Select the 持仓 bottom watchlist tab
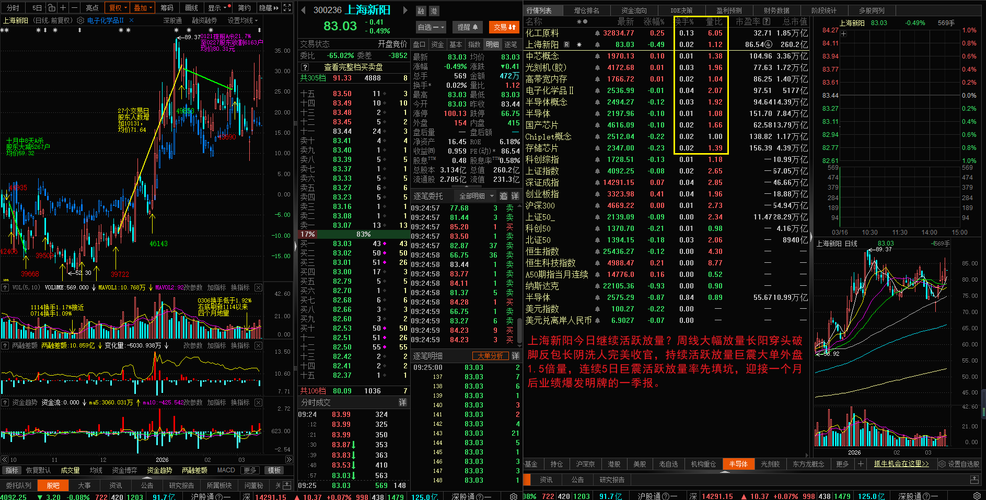Screen dimensions: 986x500 coord(557,464)
